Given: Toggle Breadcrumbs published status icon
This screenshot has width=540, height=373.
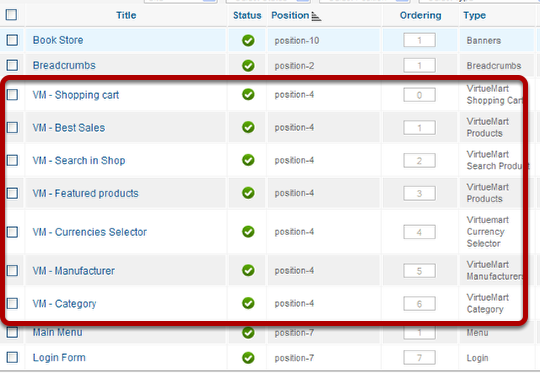Looking at the screenshot, I should 248,65.
